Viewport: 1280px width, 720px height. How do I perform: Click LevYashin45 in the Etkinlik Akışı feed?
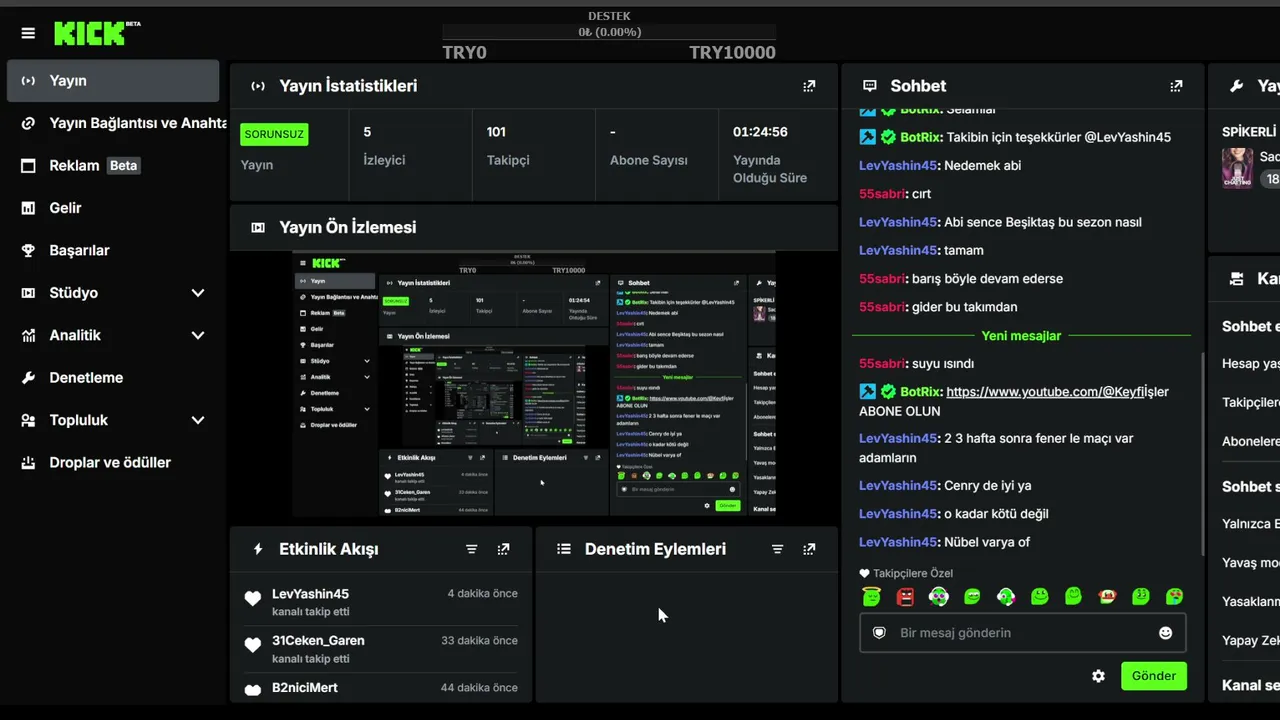(x=310, y=594)
